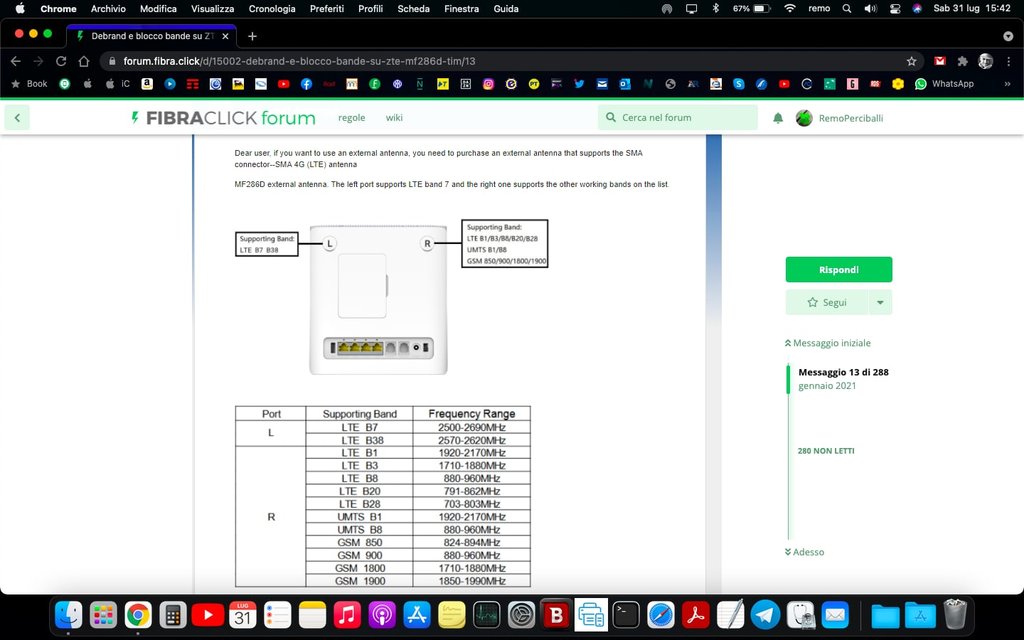
Task: Open Chrome three-dot menu
Action: [1008, 61]
